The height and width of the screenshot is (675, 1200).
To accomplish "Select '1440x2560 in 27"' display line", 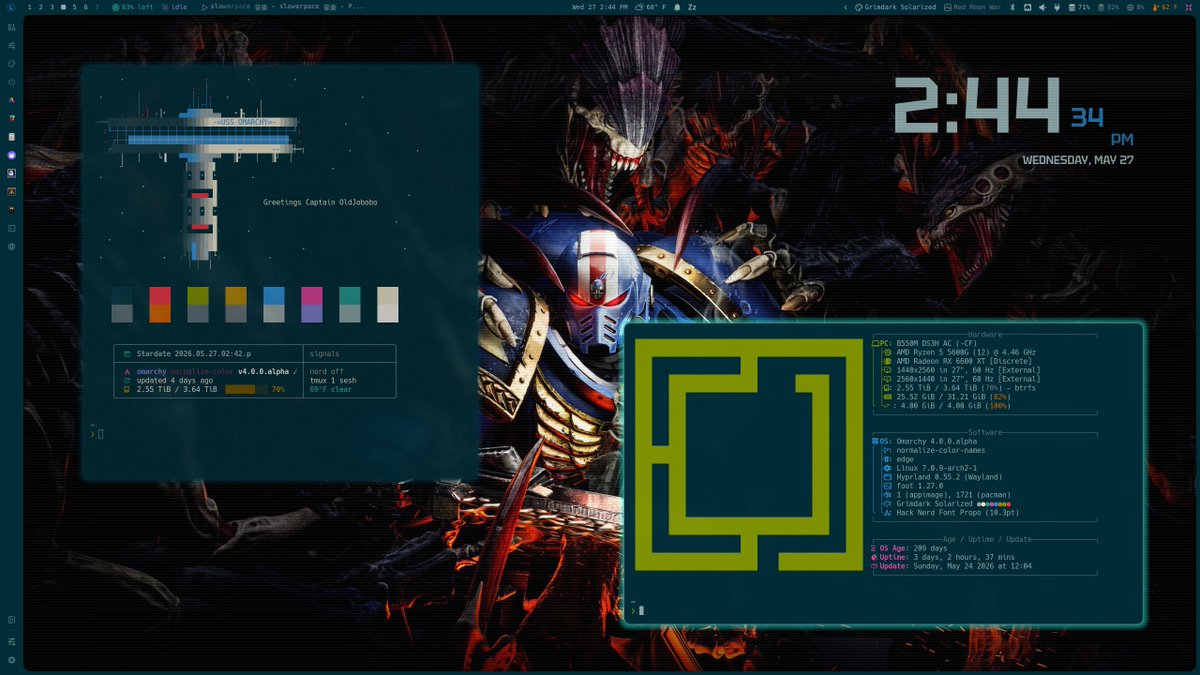I will click(x=961, y=370).
